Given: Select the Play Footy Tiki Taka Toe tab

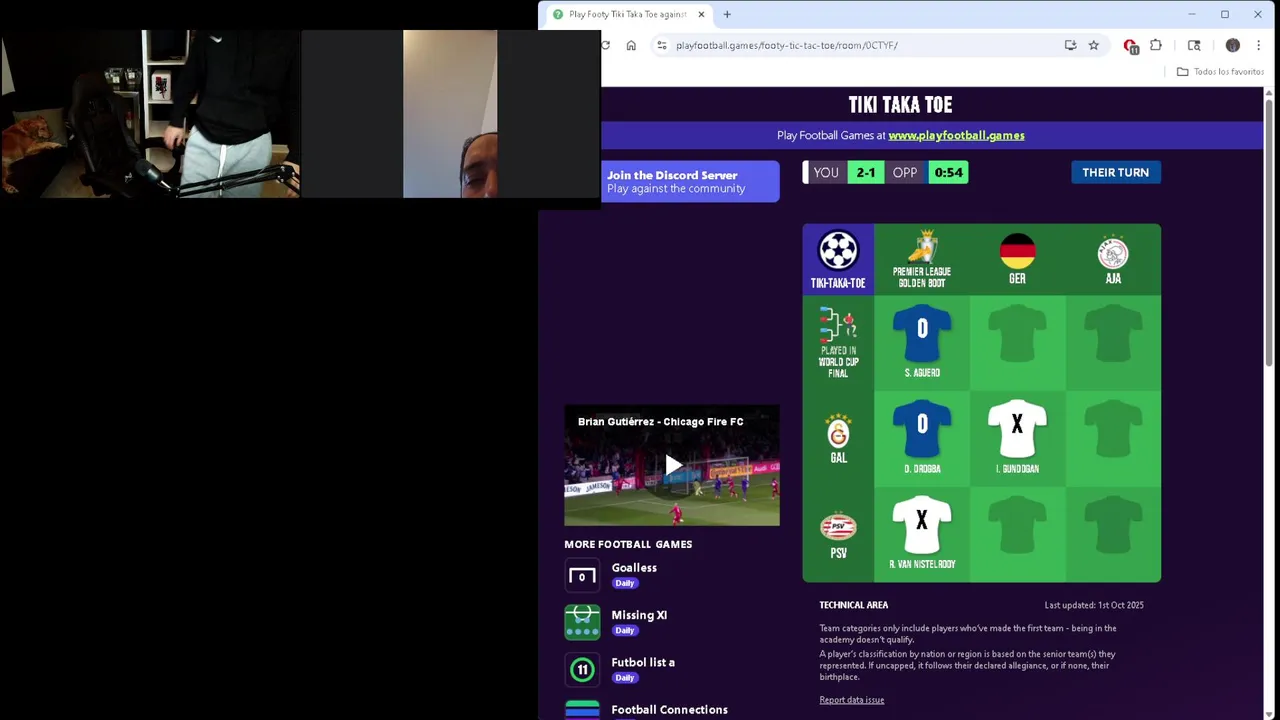Looking at the screenshot, I should pos(628,14).
